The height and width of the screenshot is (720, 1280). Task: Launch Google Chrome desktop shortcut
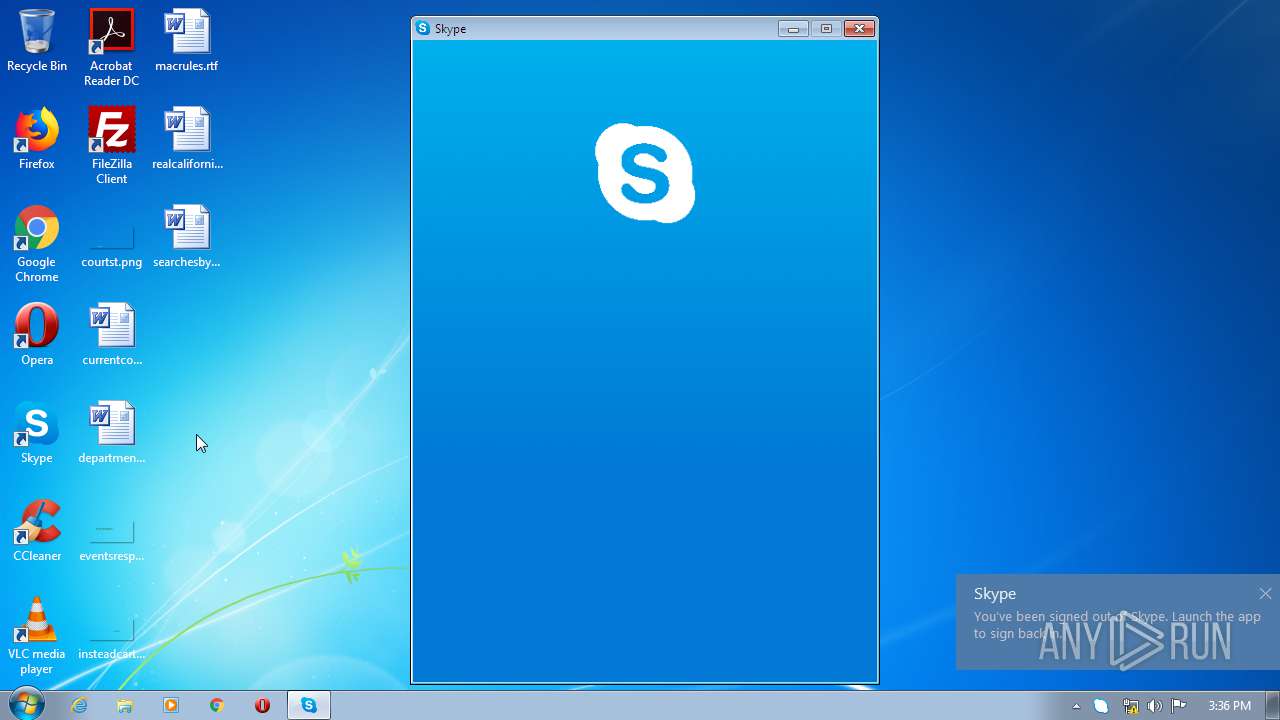36,243
